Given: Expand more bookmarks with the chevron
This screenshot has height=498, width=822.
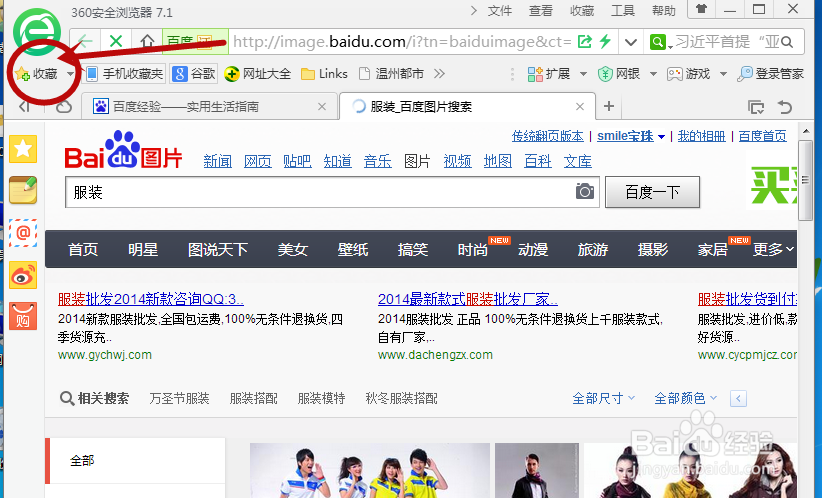Looking at the screenshot, I should [x=439, y=74].
